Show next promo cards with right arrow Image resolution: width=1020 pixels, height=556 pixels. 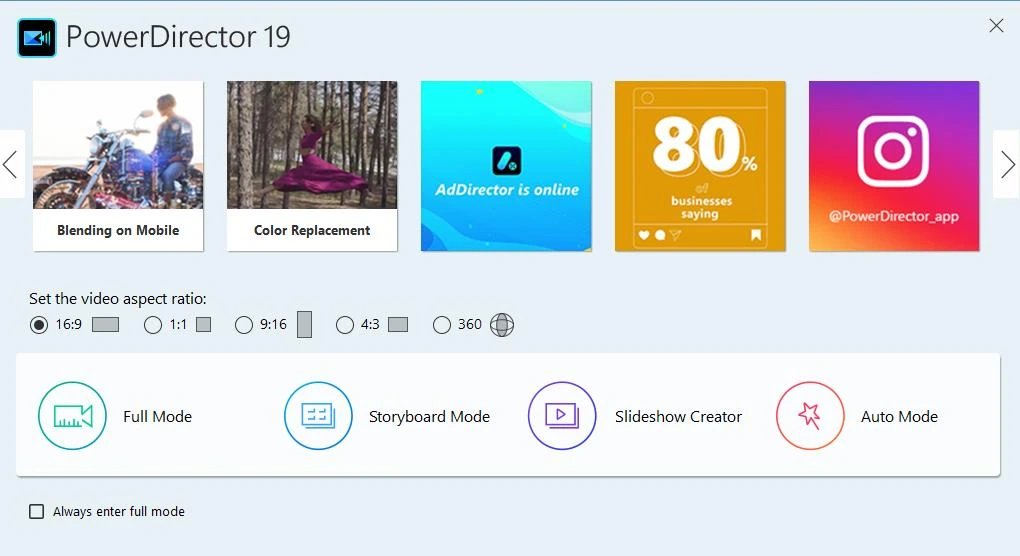tap(1007, 164)
